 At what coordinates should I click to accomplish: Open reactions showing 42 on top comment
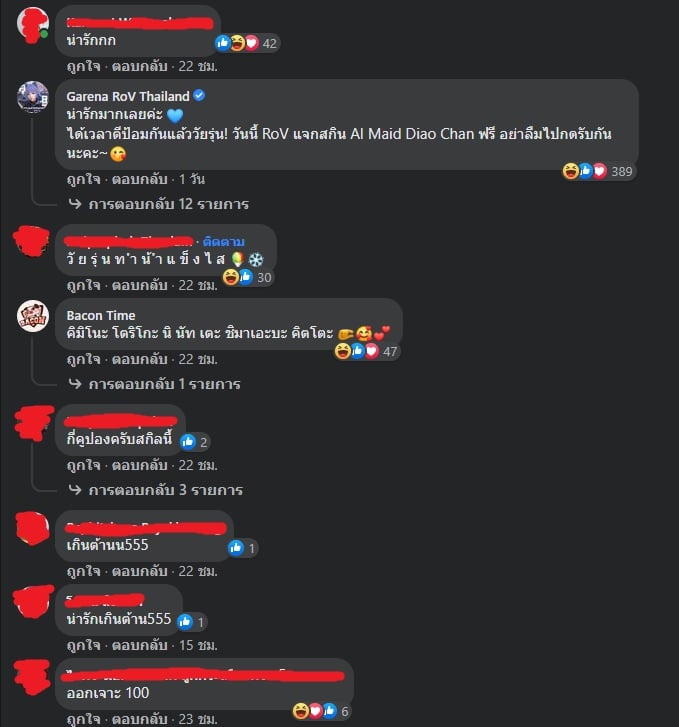click(246, 43)
